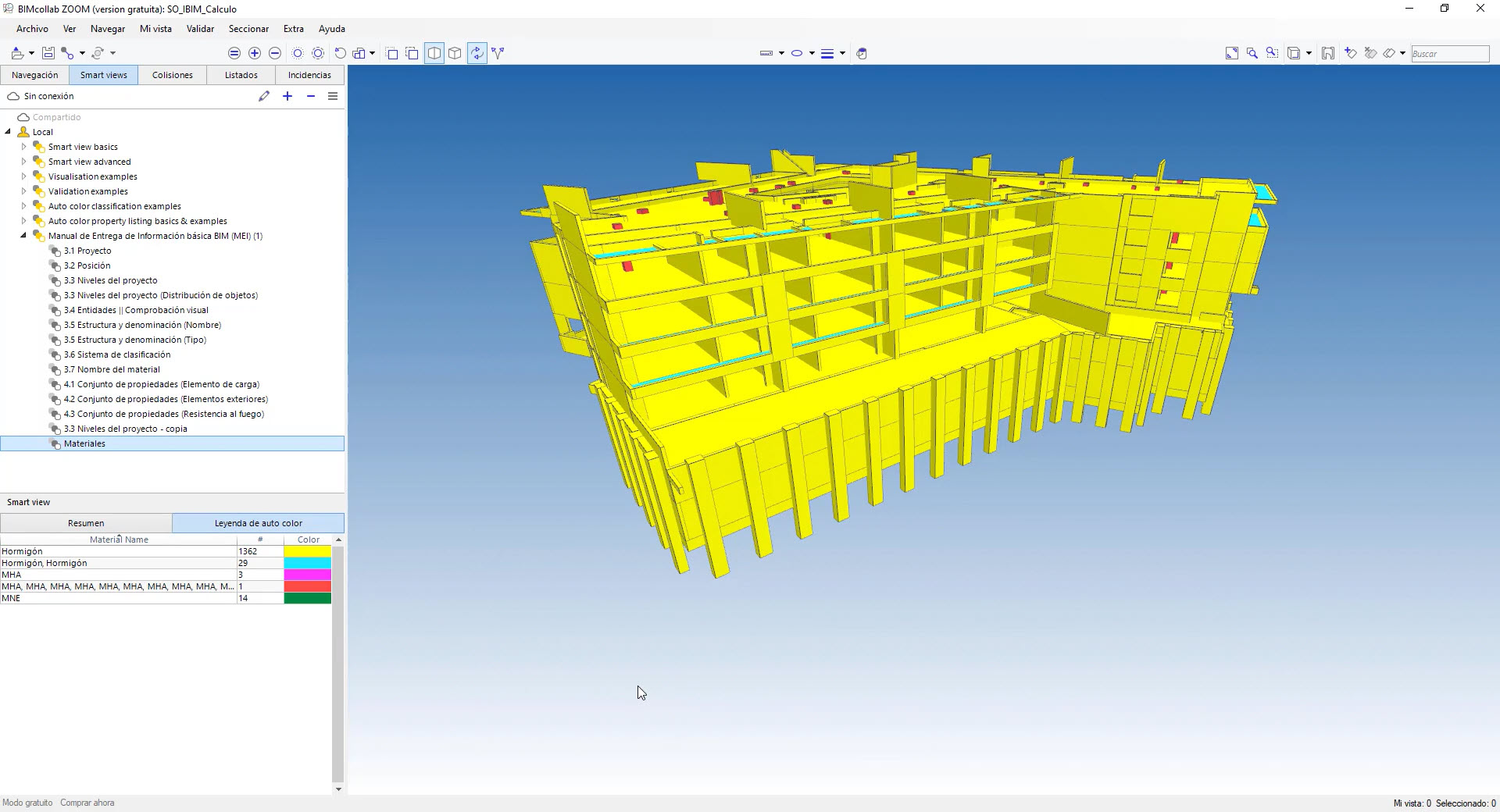Click the cyan Hormigón, Hormigón color swatch
The height and width of the screenshot is (812, 1500).
click(307, 563)
